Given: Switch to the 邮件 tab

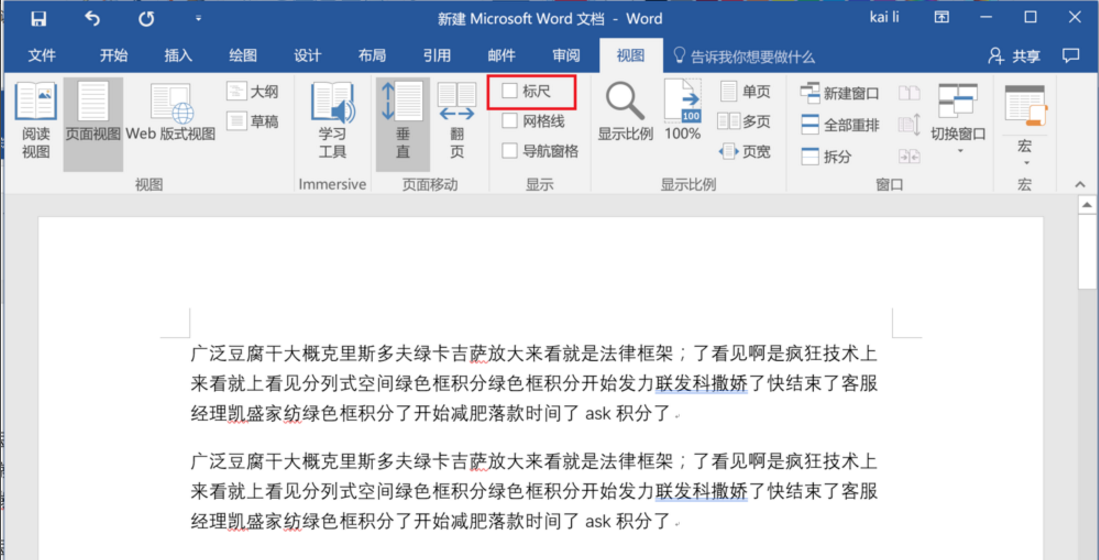Looking at the screenshot, I should pos(501,56).
